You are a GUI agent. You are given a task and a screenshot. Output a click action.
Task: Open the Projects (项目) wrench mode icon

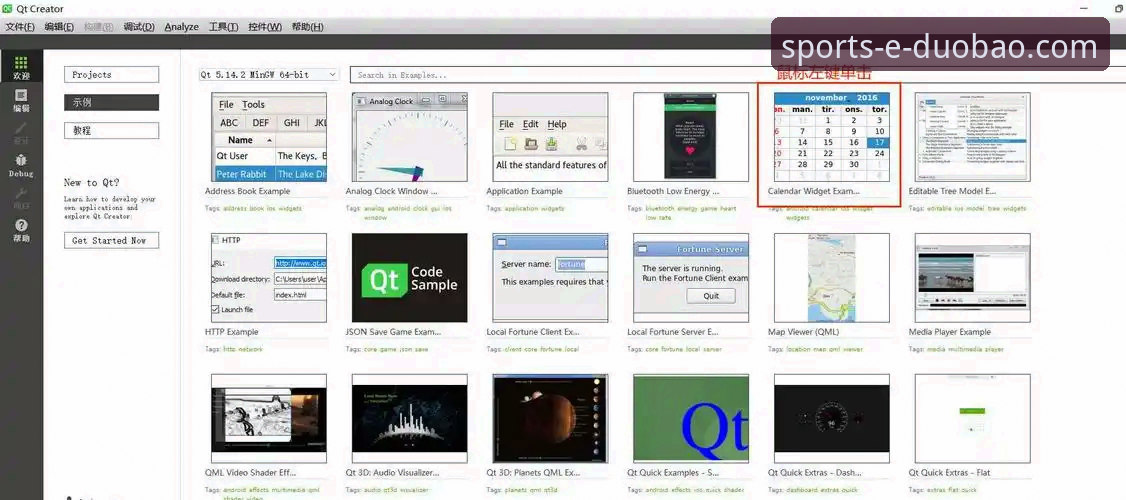pyautogui.click(x=22, y=198)
